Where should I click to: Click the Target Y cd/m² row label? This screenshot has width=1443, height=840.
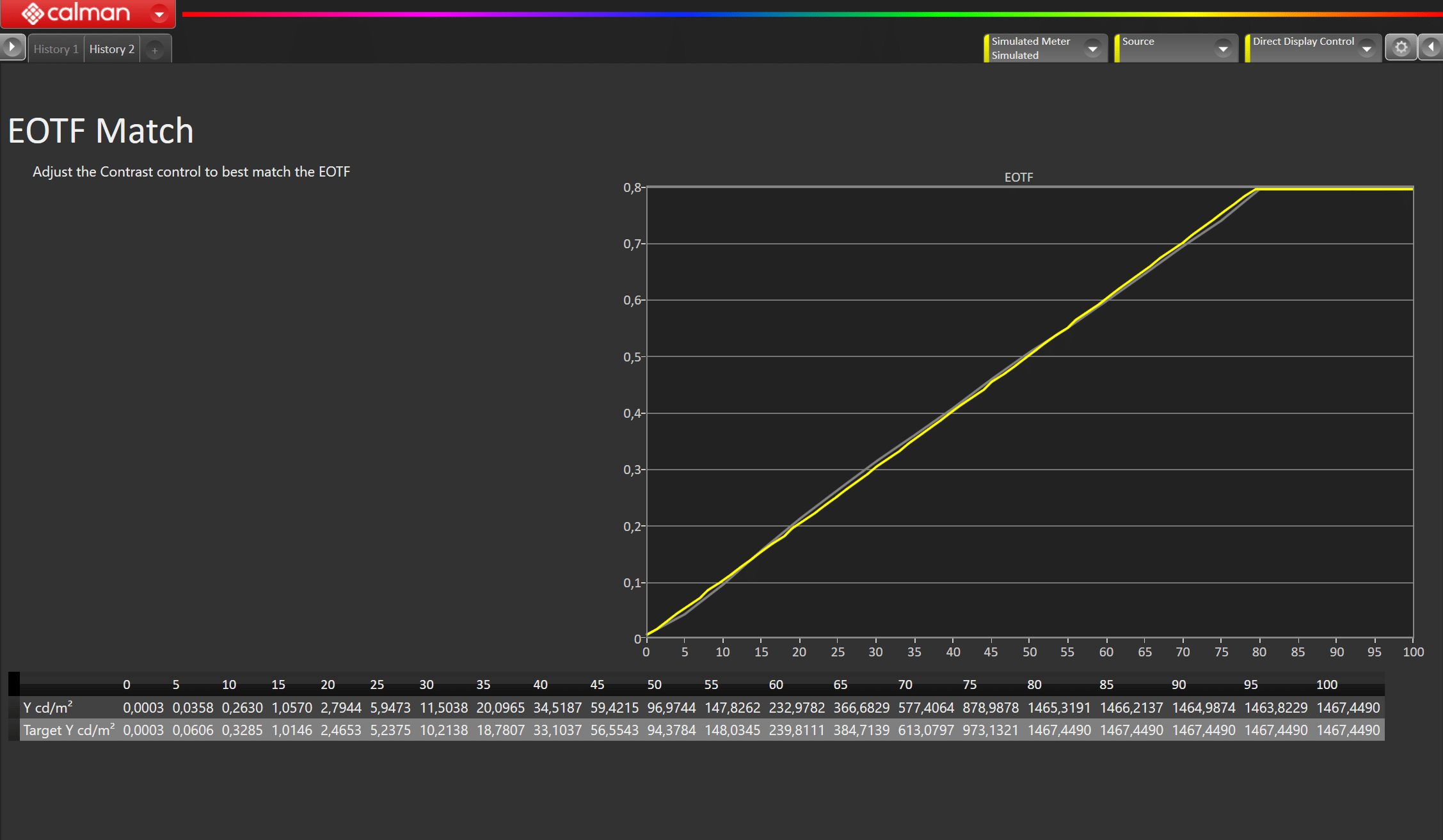[x=68, y=730]
